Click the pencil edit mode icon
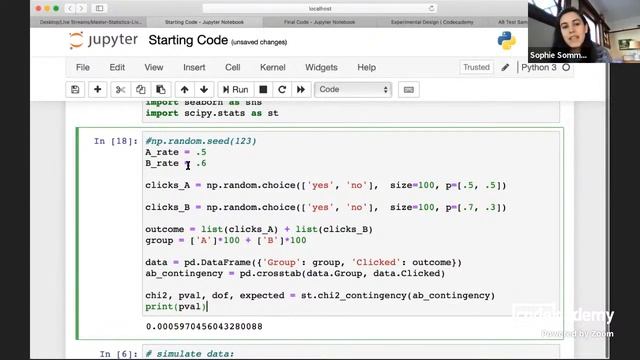Screen dimensions: 640x360 [505, 67]
